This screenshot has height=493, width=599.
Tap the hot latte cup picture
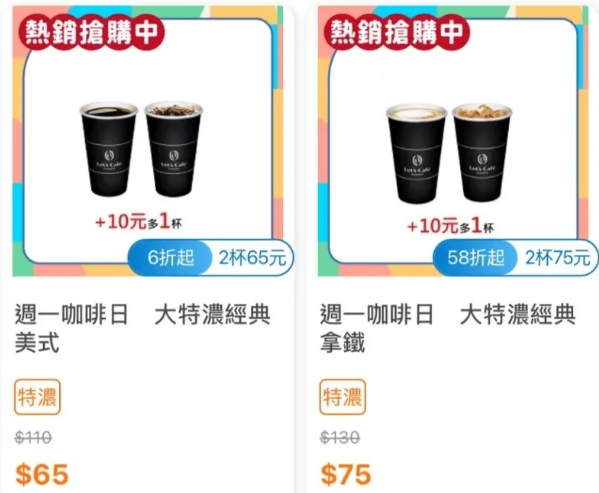(x=416, y=153)
